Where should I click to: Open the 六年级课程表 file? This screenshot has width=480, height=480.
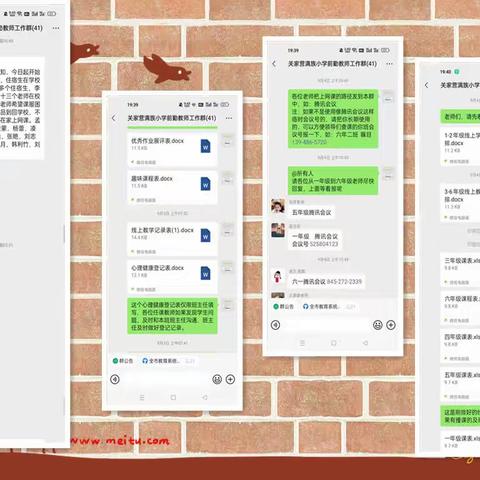coord(460,308)
